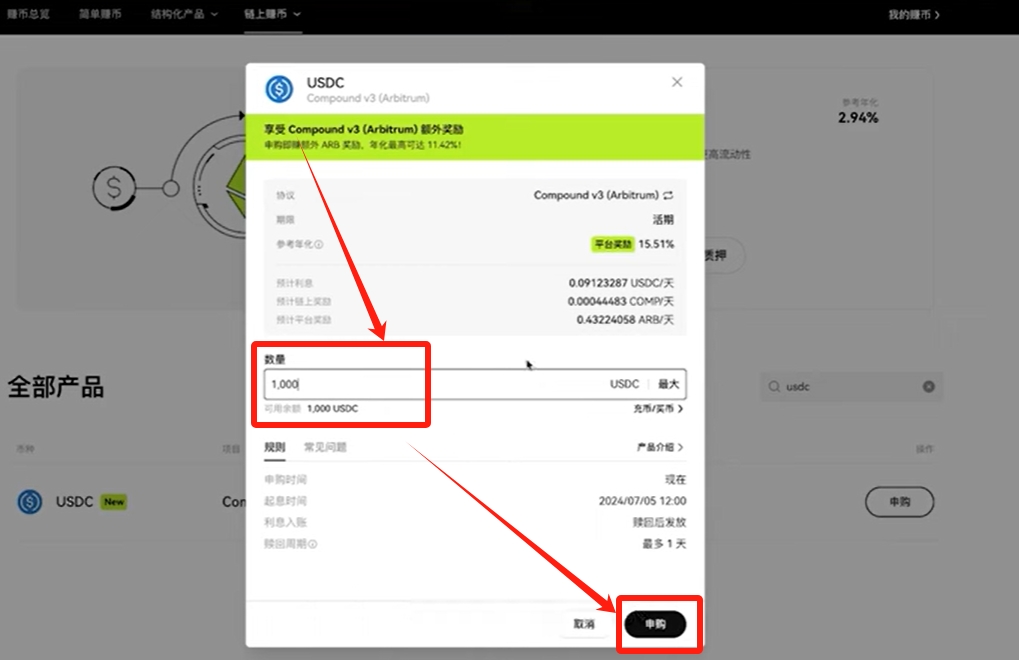Open the 参考年化 info tooltip icon
This screenshot has width=1019, height=660.
318,244
